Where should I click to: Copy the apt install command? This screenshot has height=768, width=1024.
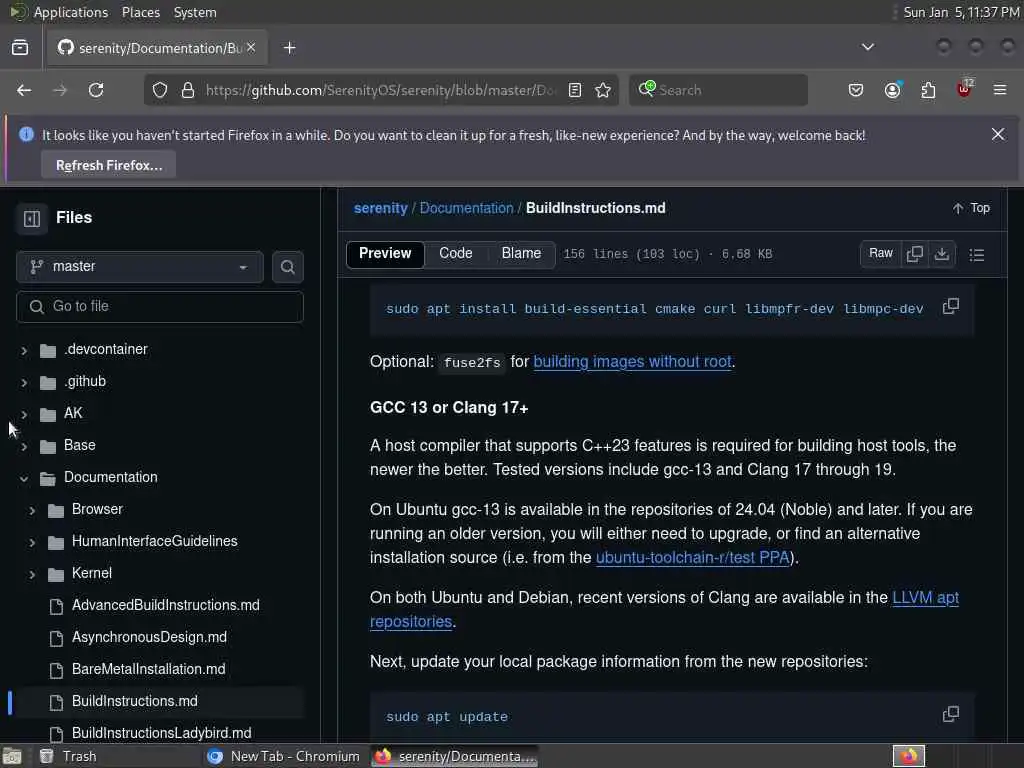950,306
